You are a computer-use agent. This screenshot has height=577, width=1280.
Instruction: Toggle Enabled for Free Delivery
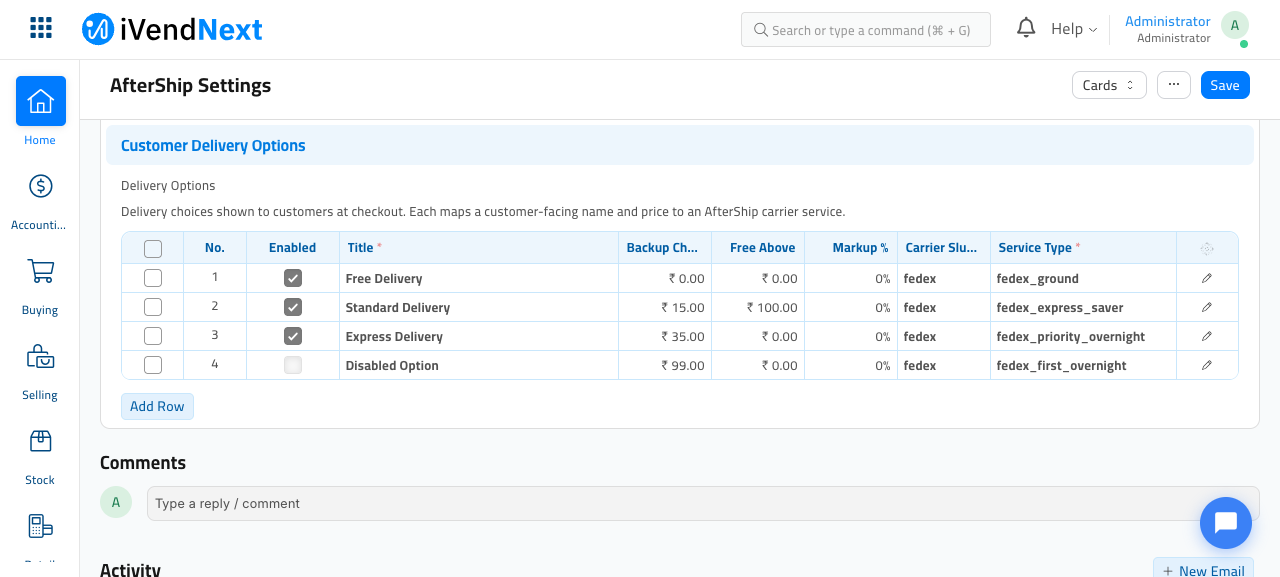click(293, 278)
